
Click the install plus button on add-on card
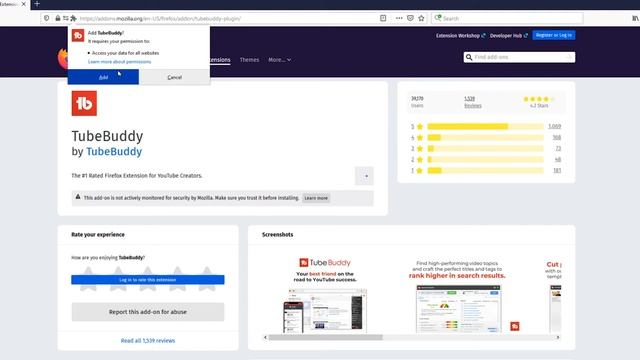coord(364,176)
